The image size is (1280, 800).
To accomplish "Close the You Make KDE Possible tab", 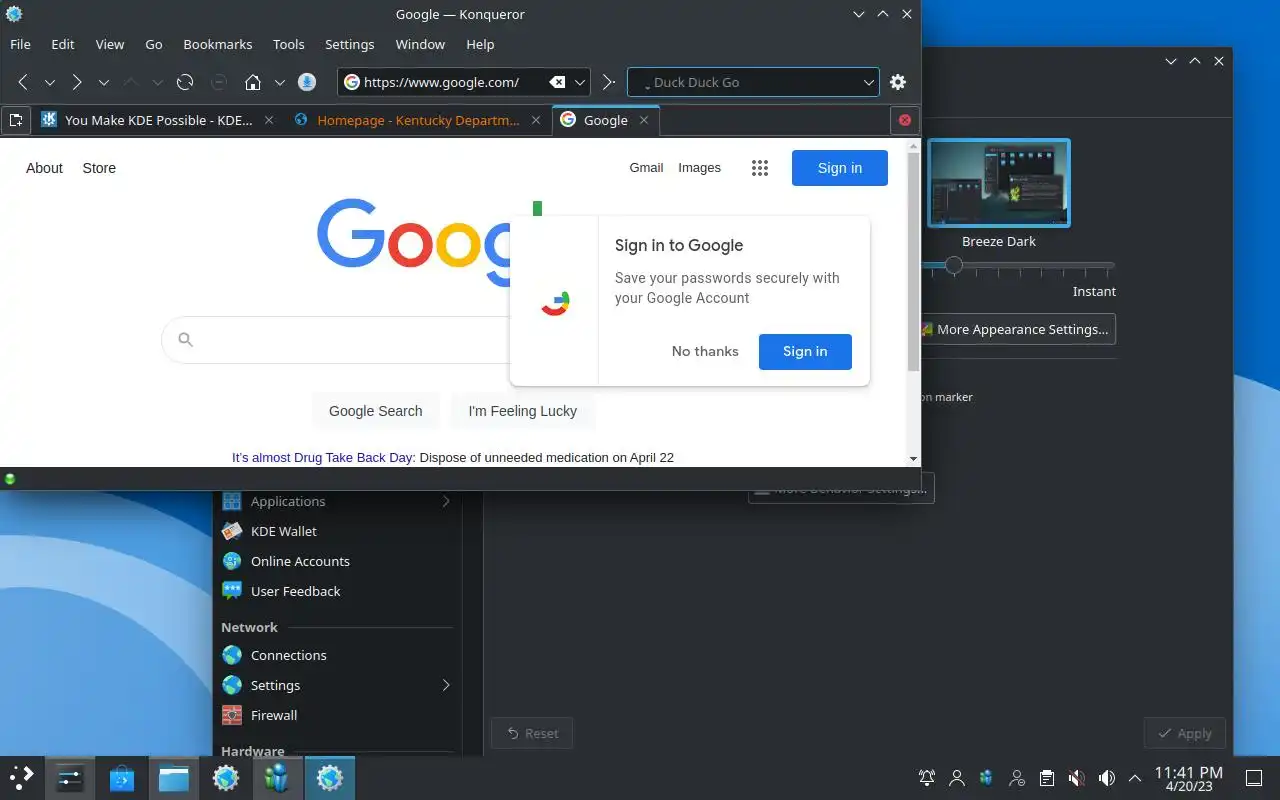I will tap(268, 120).
